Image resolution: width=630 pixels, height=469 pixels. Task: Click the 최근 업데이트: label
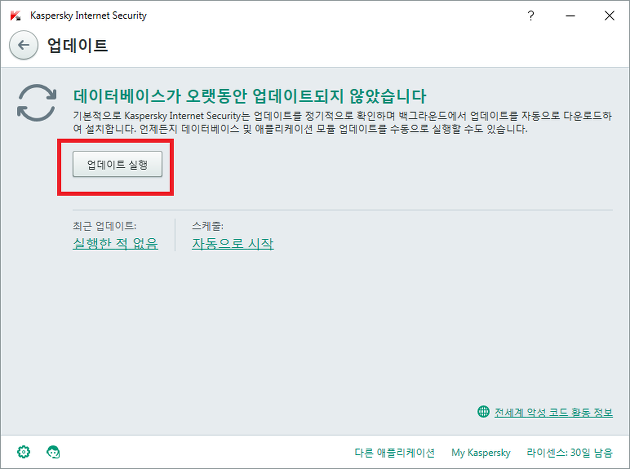pyautogui.click(x=104, y=226)
